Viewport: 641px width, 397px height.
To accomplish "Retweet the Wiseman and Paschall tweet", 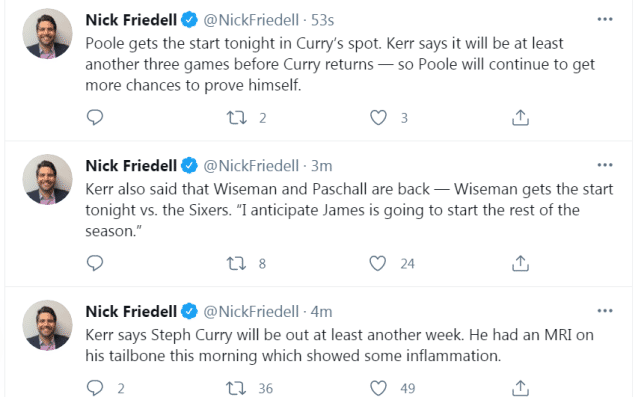I will (237, 263).
